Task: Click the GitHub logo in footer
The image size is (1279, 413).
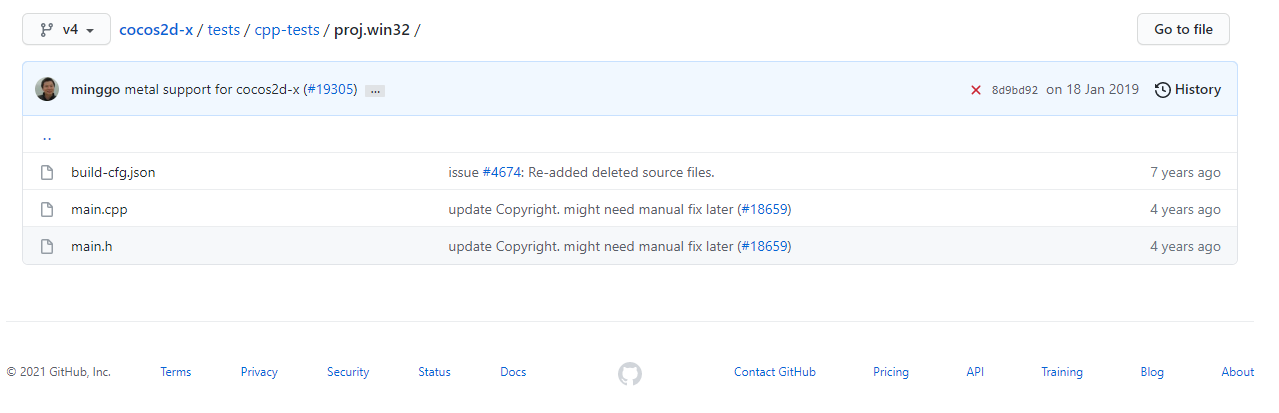Action: click(630, 374)
